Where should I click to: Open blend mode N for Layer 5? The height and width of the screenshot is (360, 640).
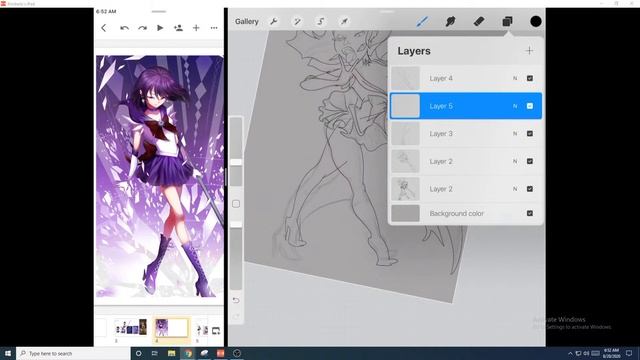[515, 106]
